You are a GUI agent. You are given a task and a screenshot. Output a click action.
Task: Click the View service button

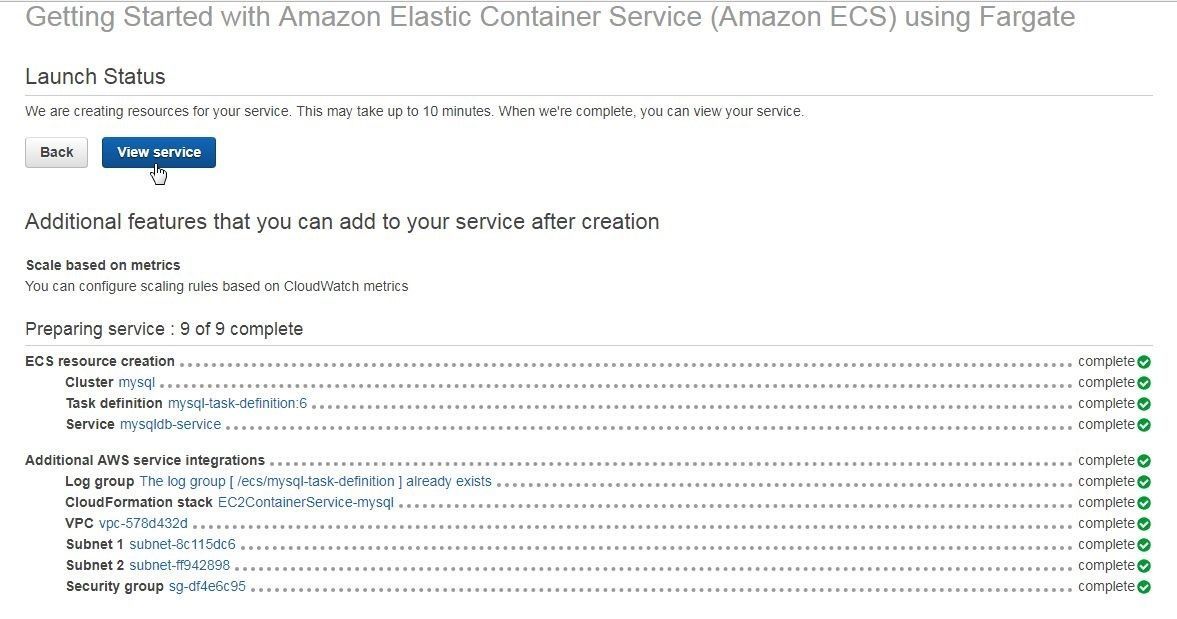coord(159,152)
